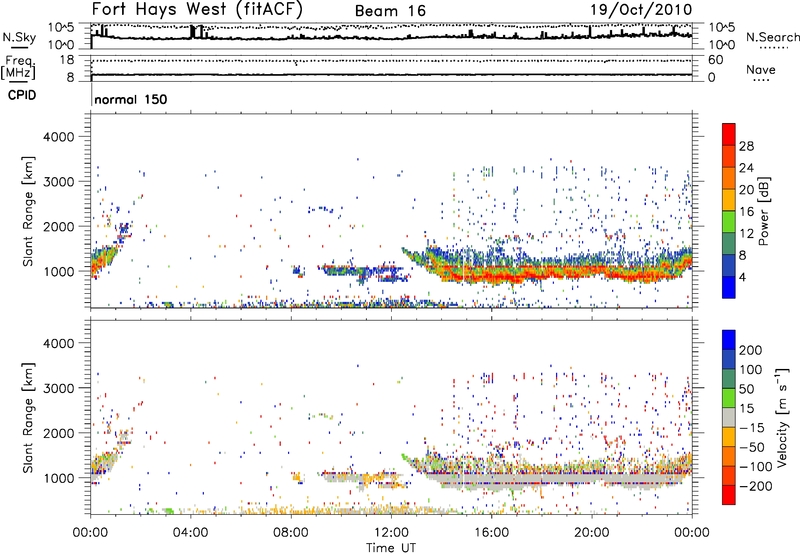The width and height of the screenshot is (800, 554).
Task: Click the 'CPID' label
Action: pyautogui.click(x=22, y=95)
